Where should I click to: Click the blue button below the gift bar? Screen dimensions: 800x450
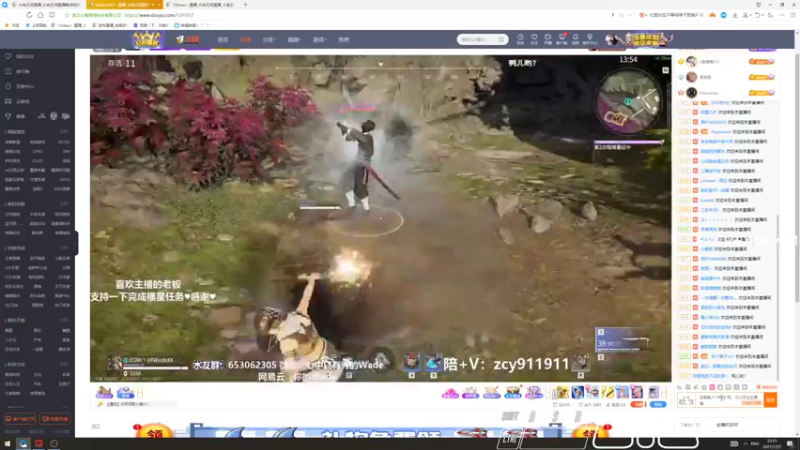(x=658, y=404)
